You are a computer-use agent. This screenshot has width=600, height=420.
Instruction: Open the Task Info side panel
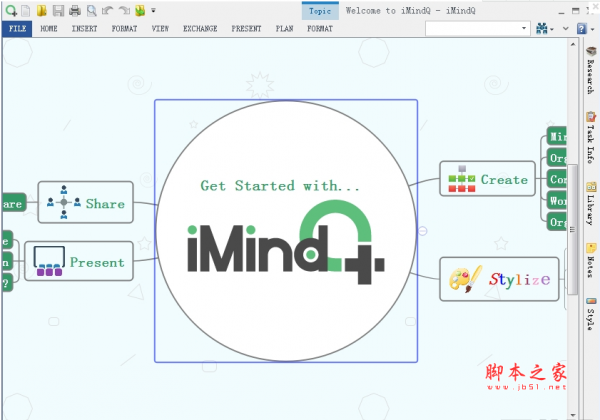591,137
